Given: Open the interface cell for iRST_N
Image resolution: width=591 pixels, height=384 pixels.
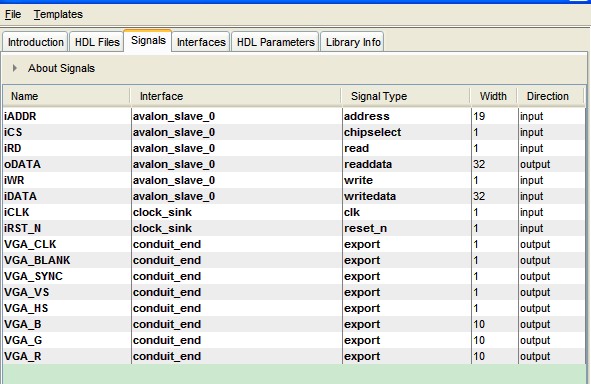Looking at the screenshot, I should (x=237, y=228).
